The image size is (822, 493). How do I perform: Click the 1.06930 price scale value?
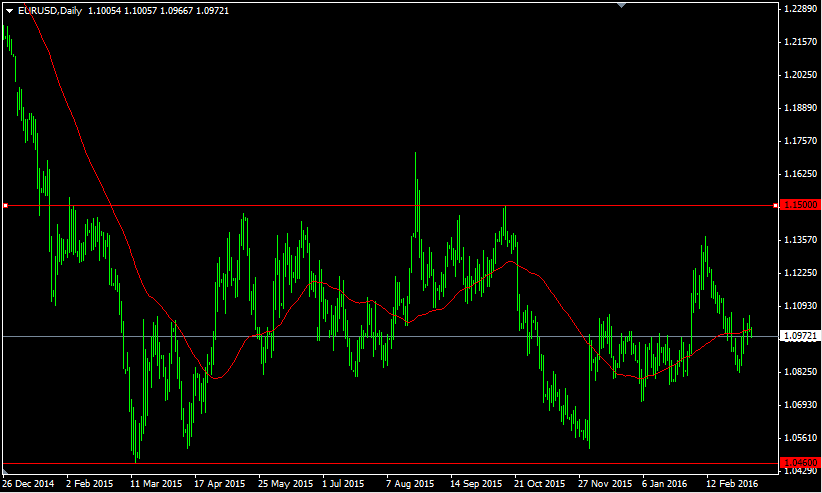tap(801, 405)
